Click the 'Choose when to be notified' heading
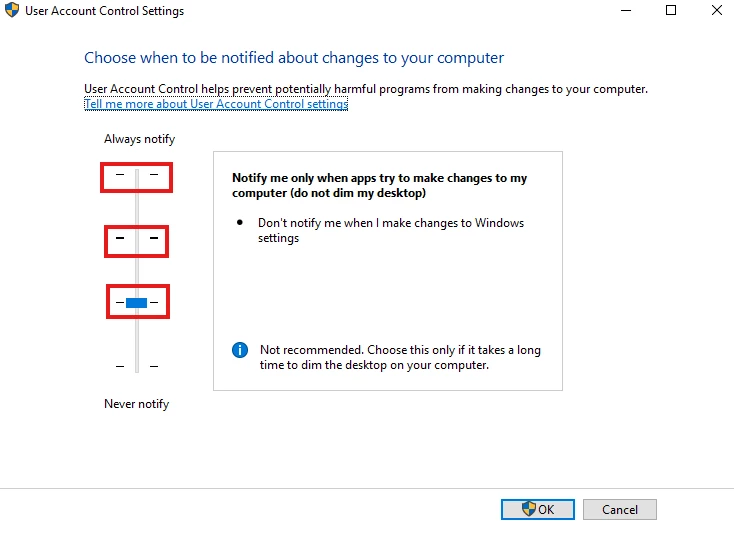 coord(294,58)
